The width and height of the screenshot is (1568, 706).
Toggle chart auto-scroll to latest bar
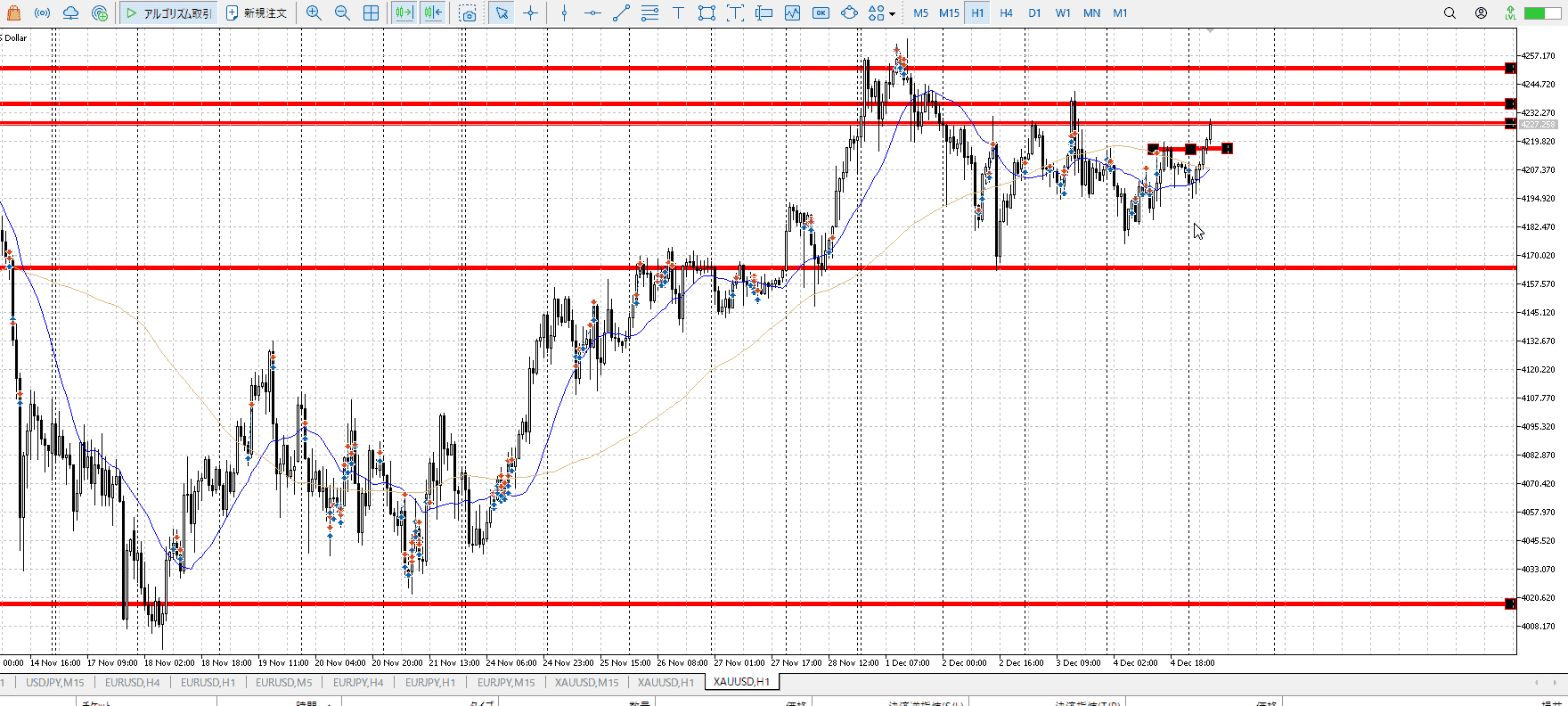(404, 13)
